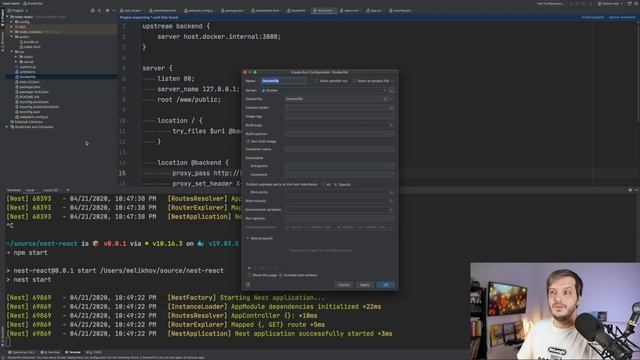The height and width of the screenshot is (360, 640).
Task: Click the Entrypoint input field
Action: click(340, 166)
